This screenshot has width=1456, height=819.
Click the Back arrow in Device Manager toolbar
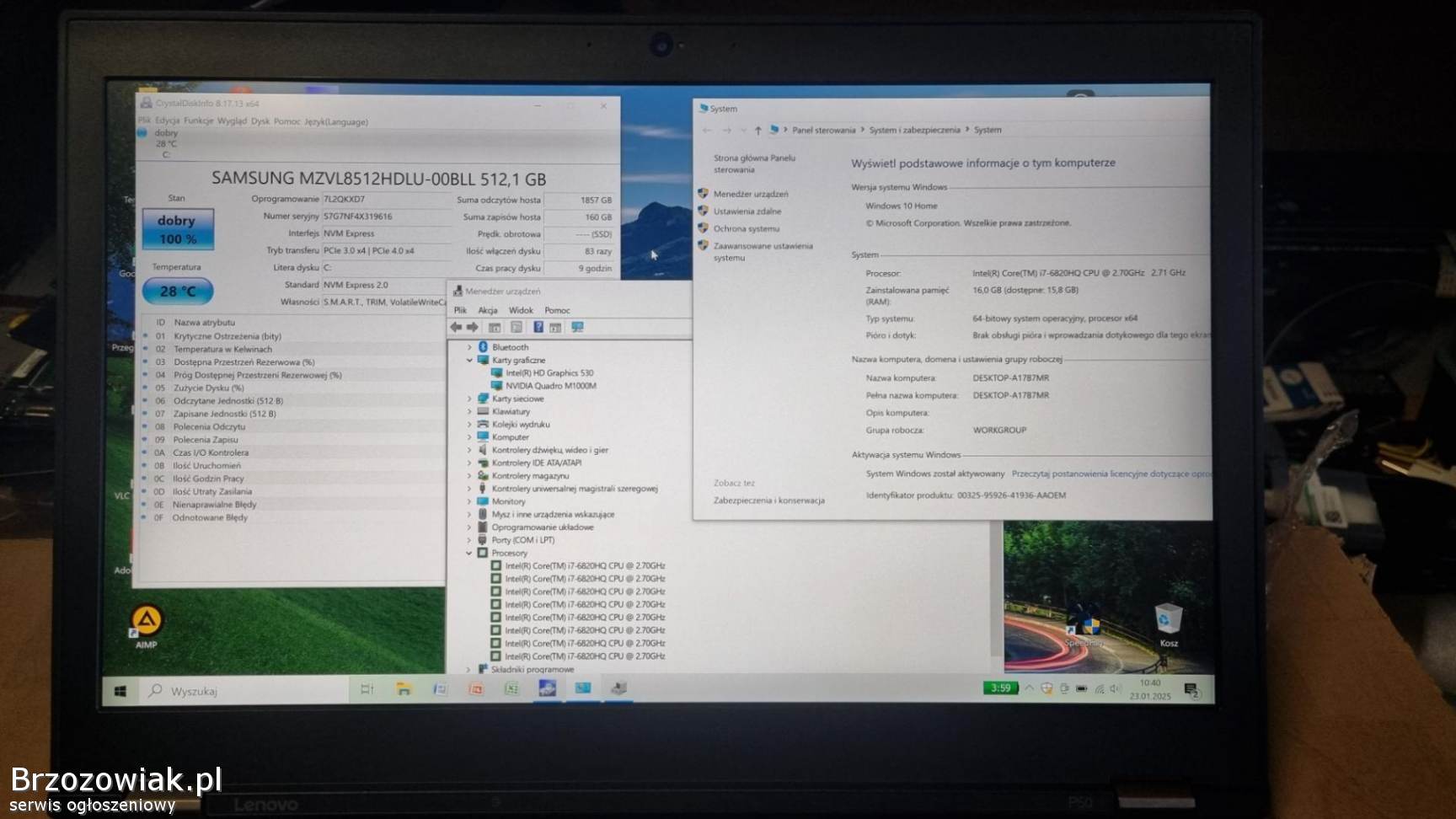click(x=456, y=327)
